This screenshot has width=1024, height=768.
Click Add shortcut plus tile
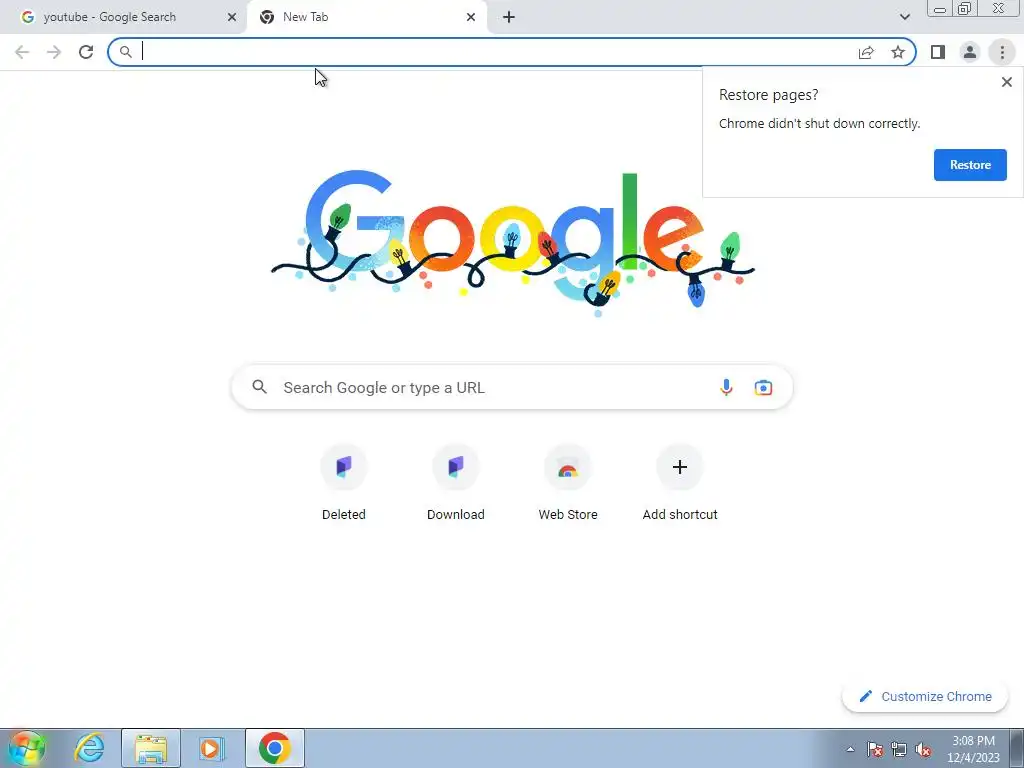point(680,483)
